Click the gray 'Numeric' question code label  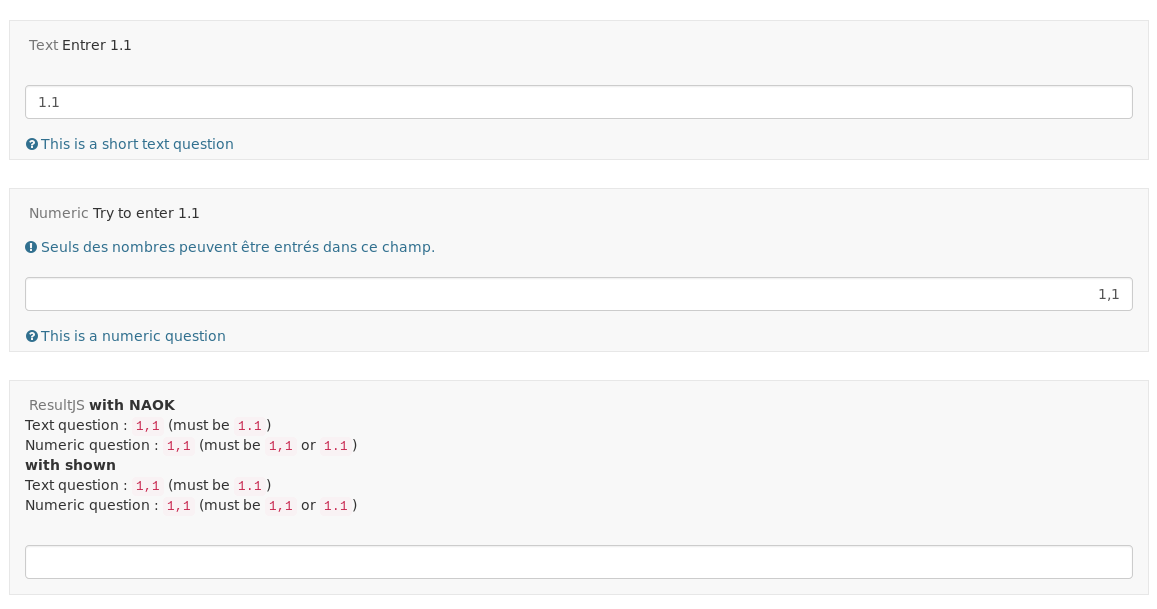pos(58,213)
